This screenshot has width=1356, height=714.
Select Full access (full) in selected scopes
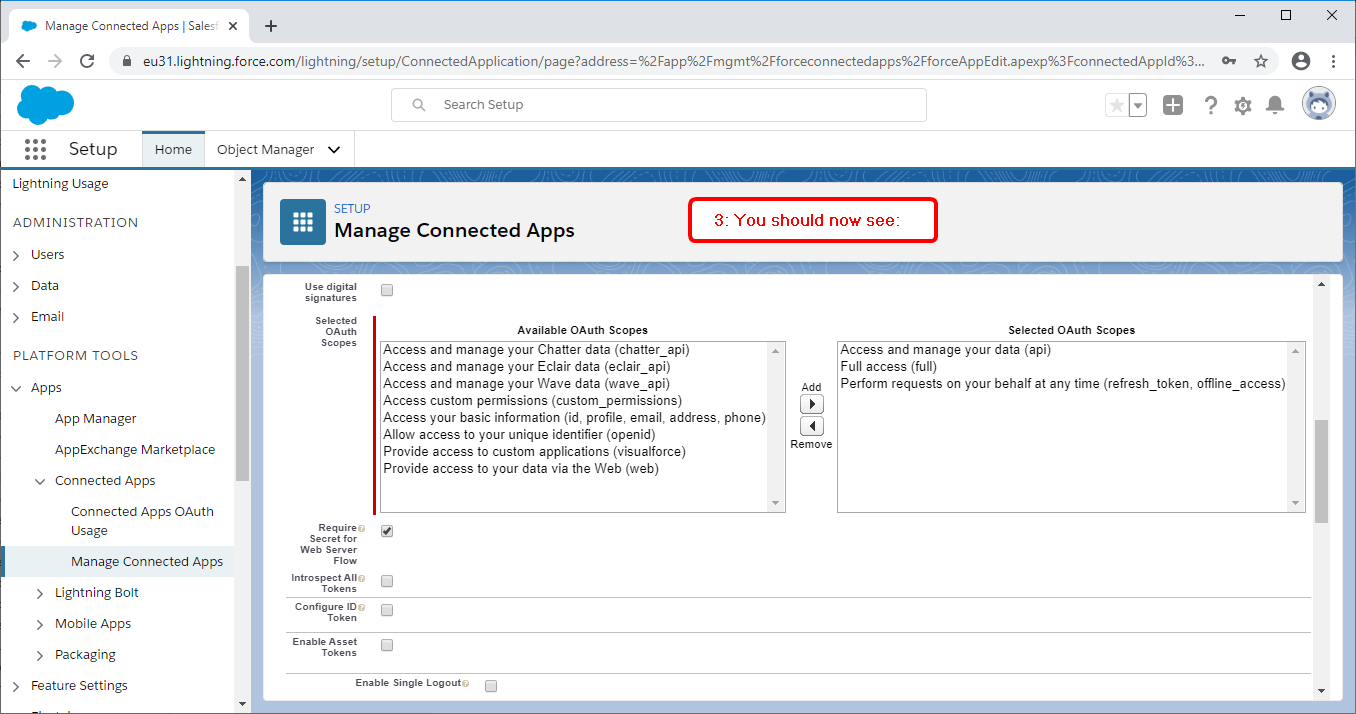pos(889,367)
